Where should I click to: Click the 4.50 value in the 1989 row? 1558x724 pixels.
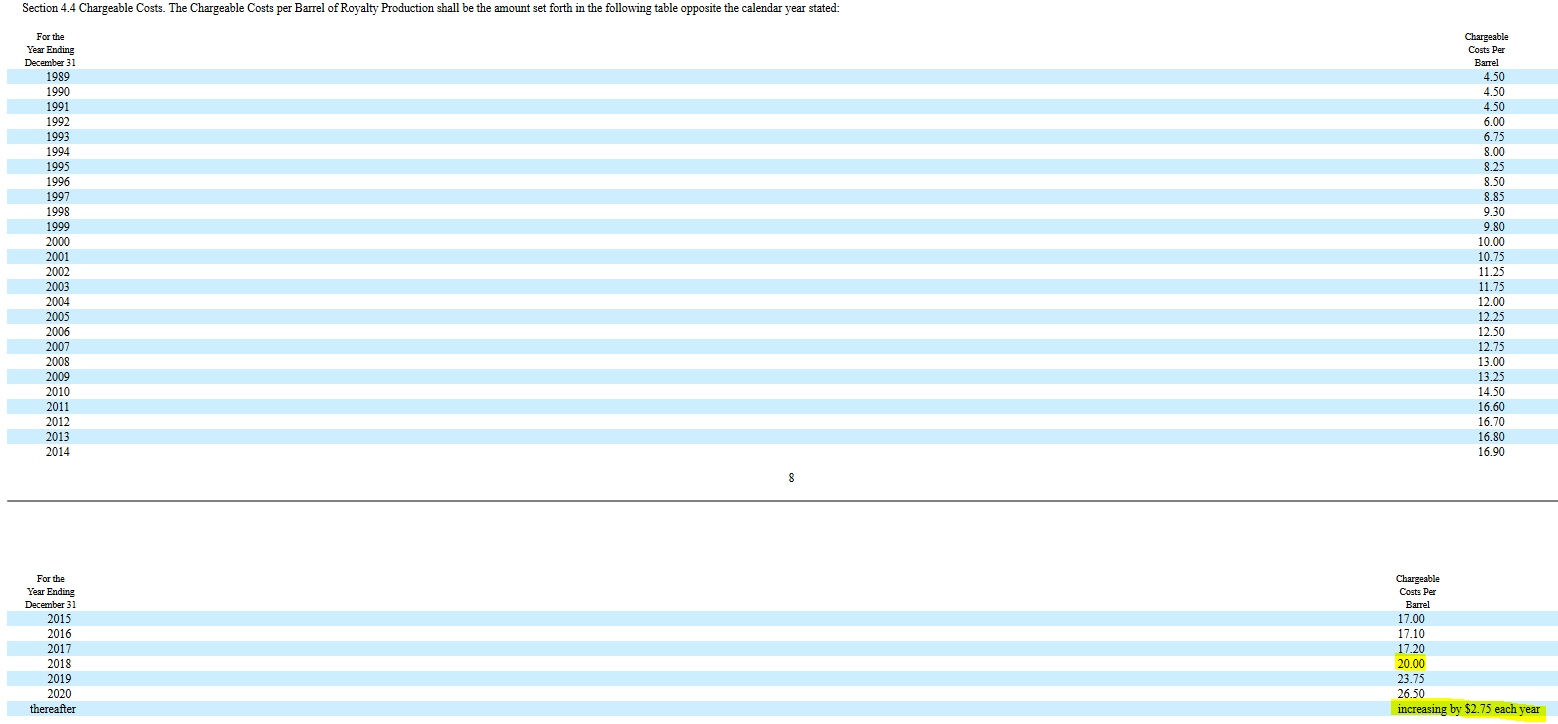[1494, 76]
